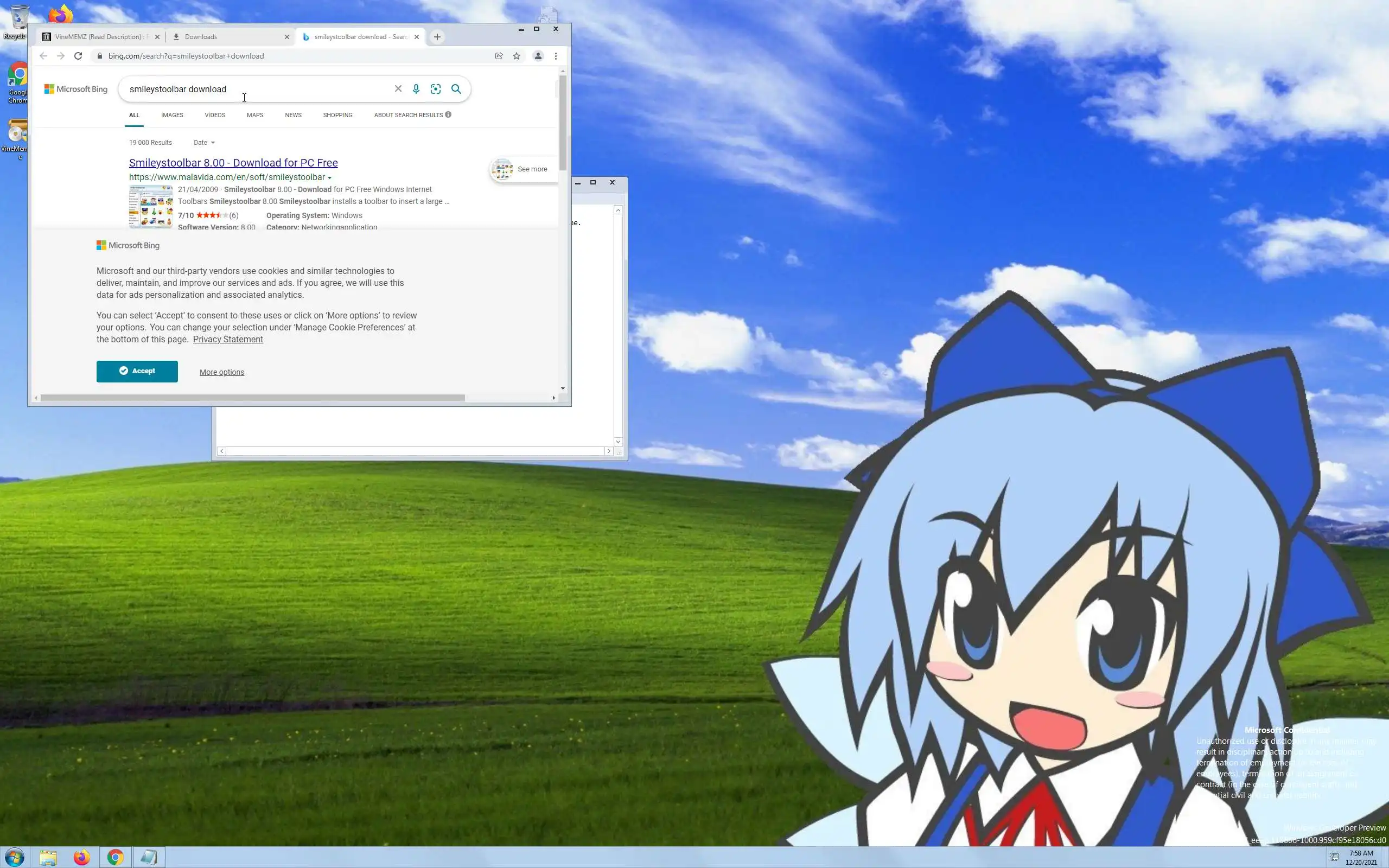
Task: Click the horizontal scrollbar in Chrome
Action: click(252, 398)
